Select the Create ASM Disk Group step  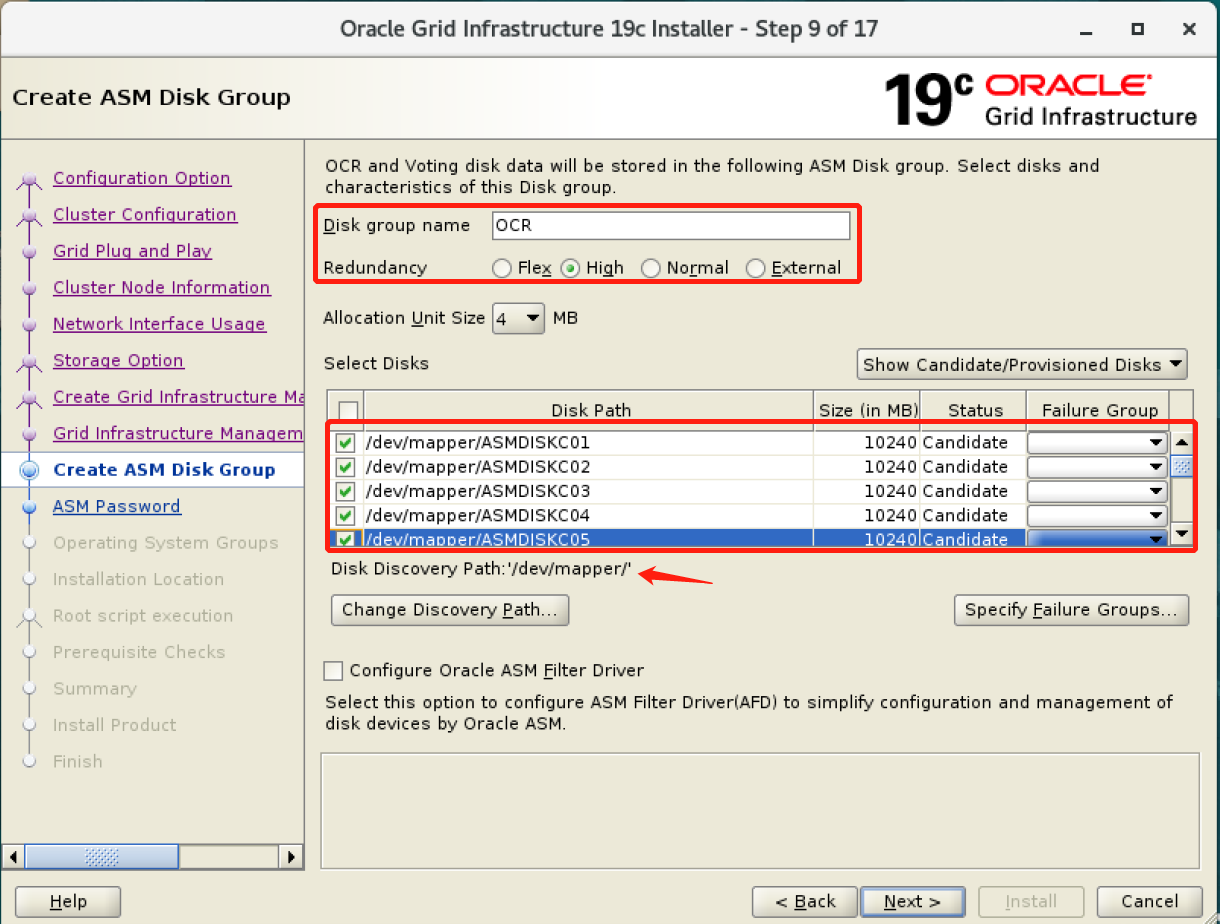tap(164, 470)
